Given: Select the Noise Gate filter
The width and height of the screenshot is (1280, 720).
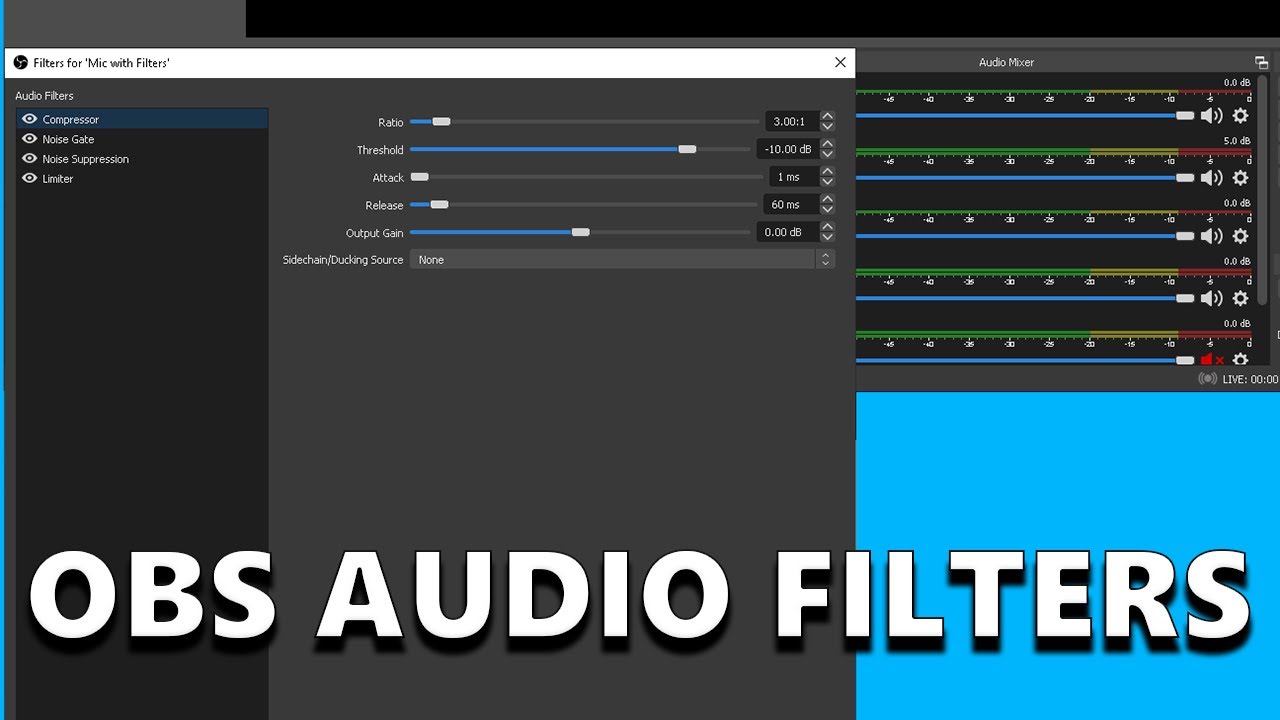Looking at the screenshot, I should coord(142,139).
